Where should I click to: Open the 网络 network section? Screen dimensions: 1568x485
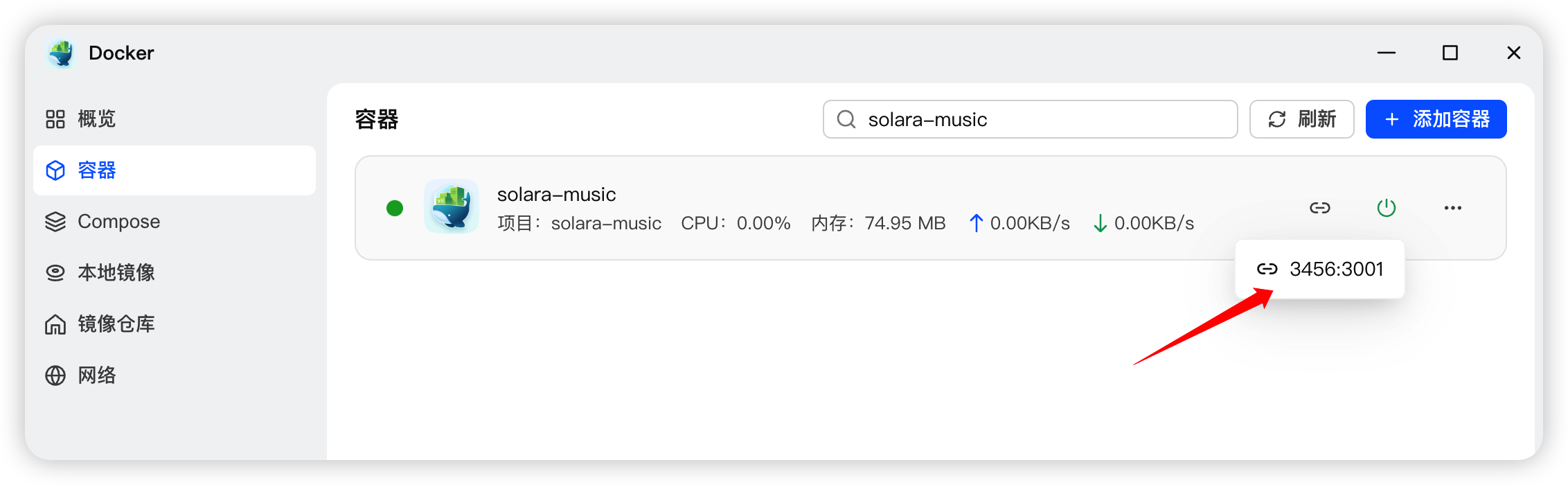pyautogui.click(x=96, y=376)
